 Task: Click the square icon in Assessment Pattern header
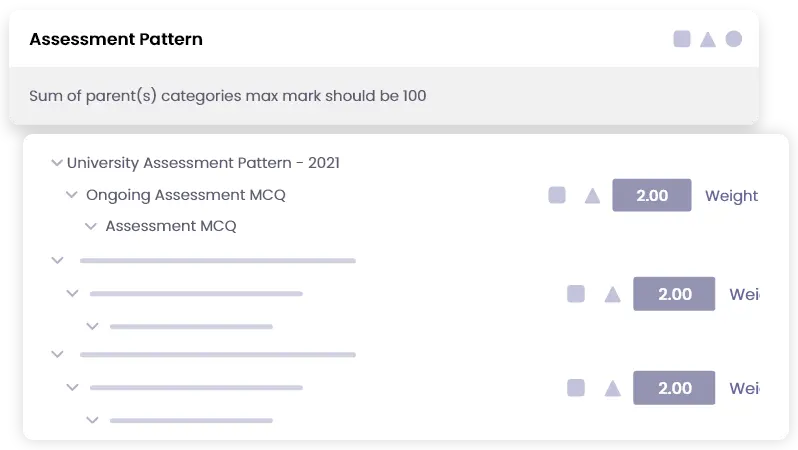pyautogui.click(x=682, y=39)
